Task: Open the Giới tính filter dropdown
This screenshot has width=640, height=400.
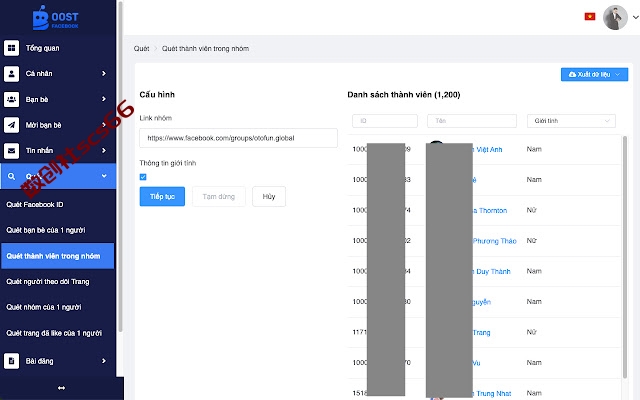Action: [571, 121]
